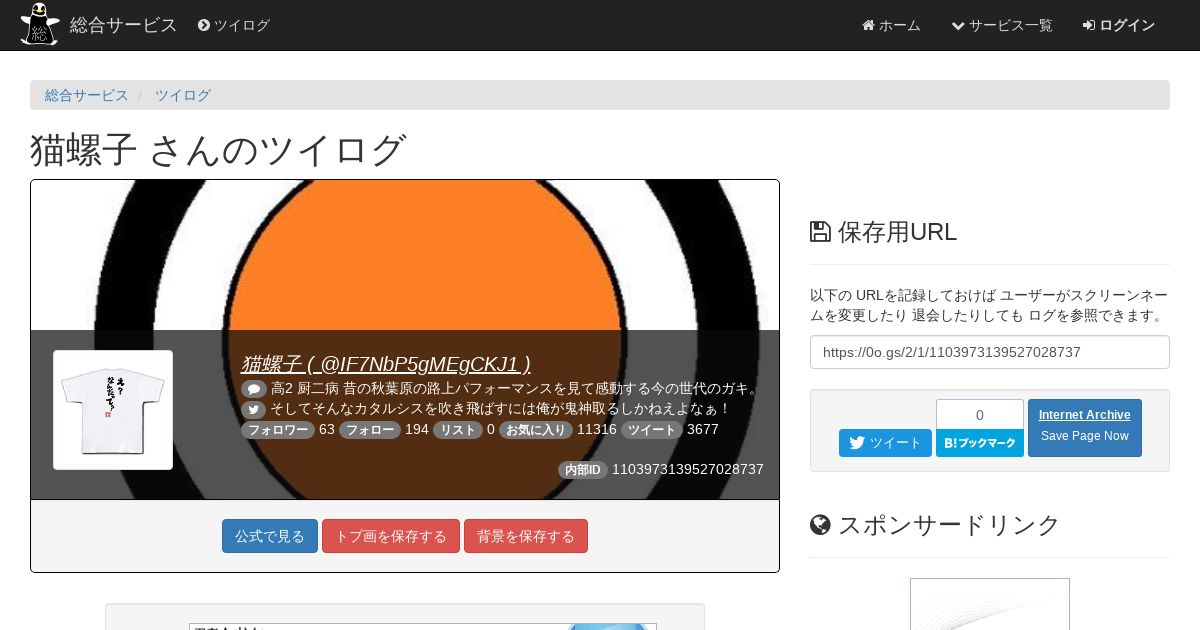Click page heading 猫螺子 さんのツイログ
Viewport: 1200px width, 630px height.
[218, 150]
